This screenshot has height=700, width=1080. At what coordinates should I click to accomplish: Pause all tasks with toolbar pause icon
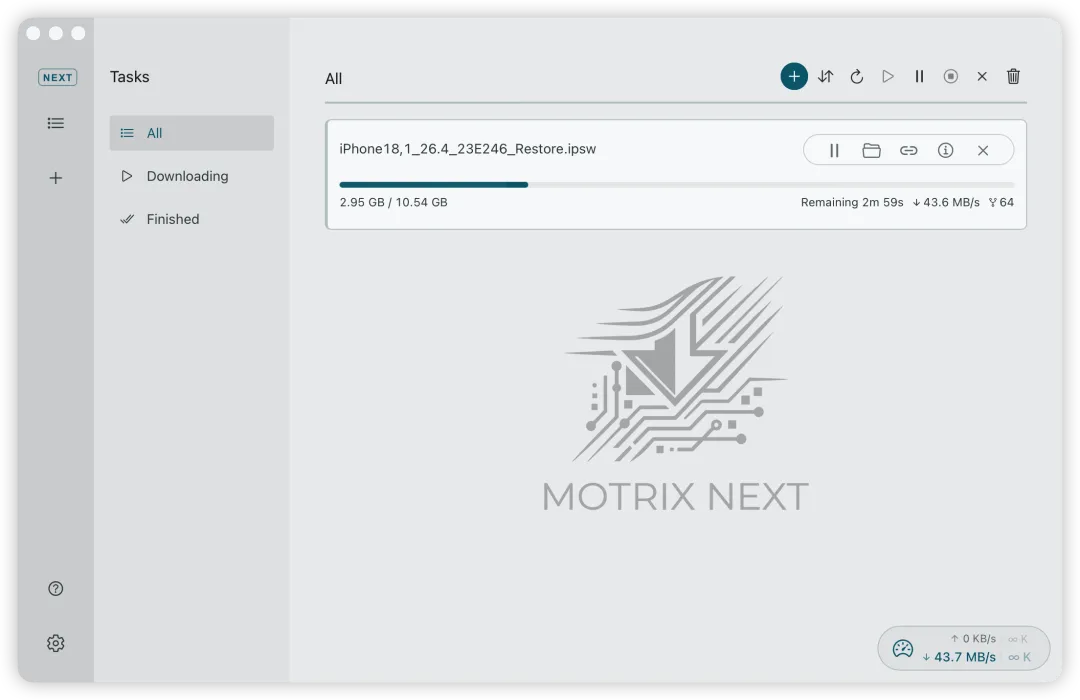(x=920, y=76)
